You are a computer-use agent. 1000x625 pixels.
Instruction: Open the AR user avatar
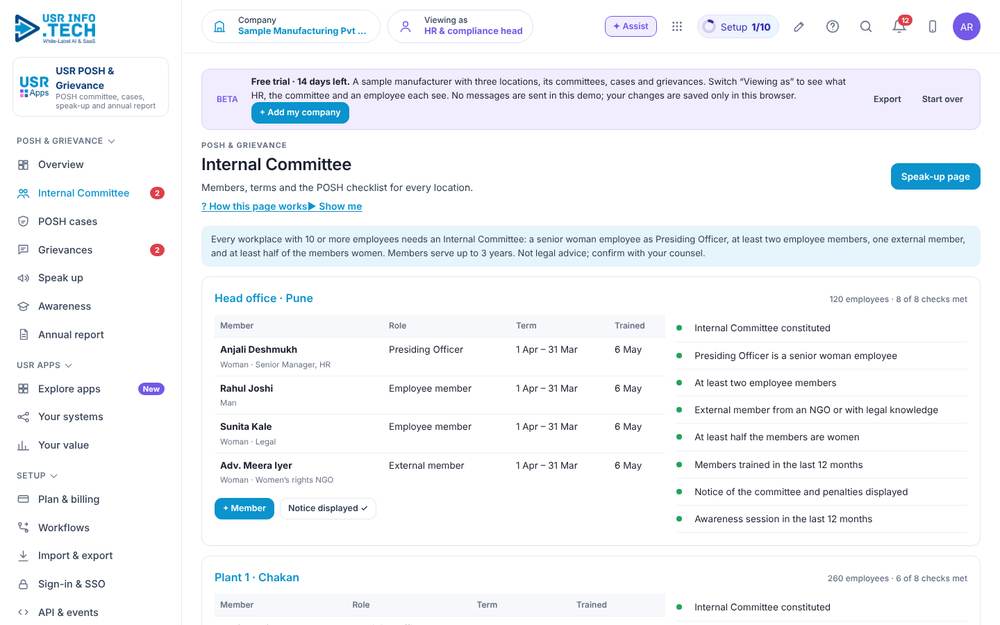coord(966,26)
